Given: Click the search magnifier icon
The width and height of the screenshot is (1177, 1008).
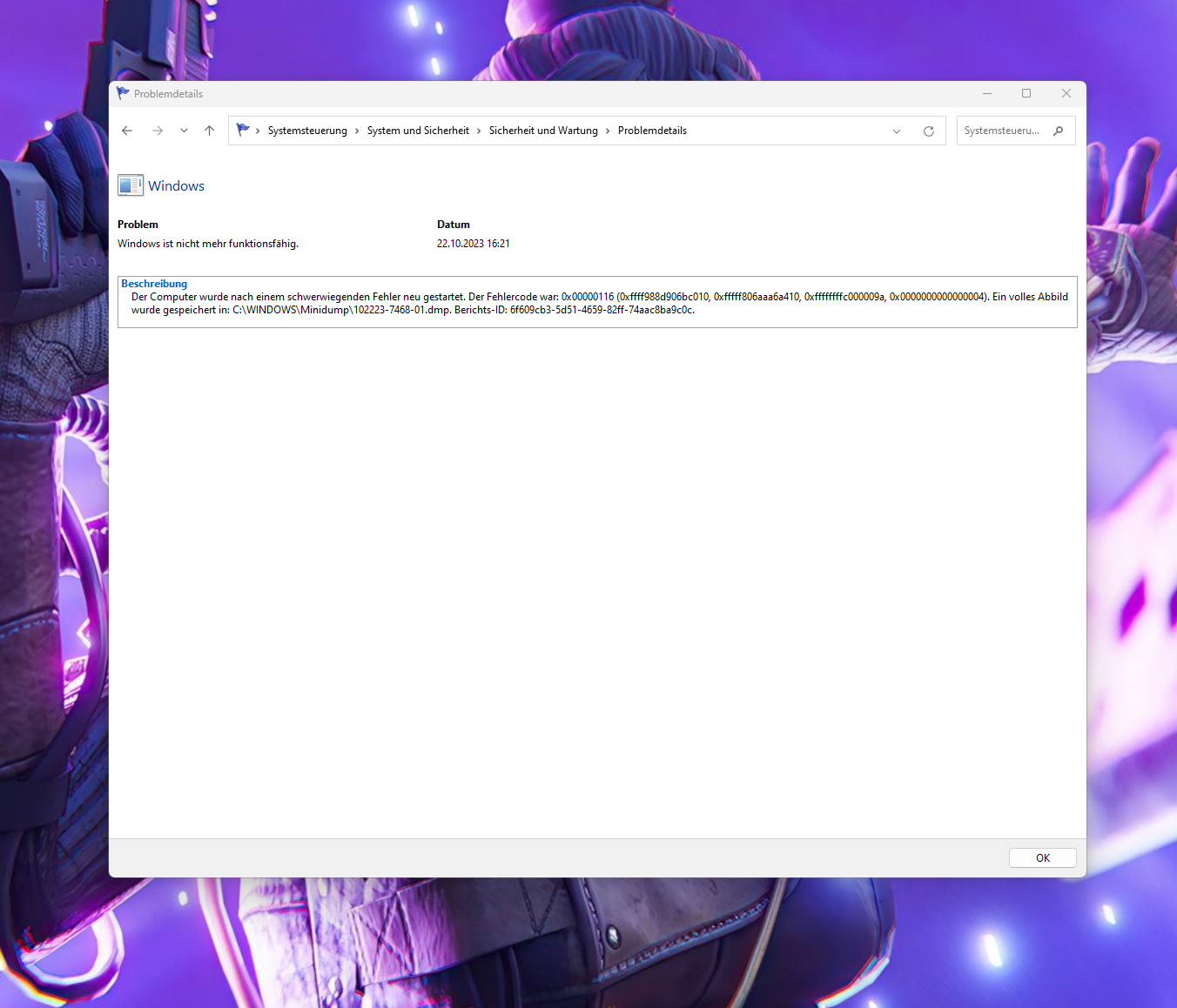Looking at the screenshot, I should coord(1059,131).
